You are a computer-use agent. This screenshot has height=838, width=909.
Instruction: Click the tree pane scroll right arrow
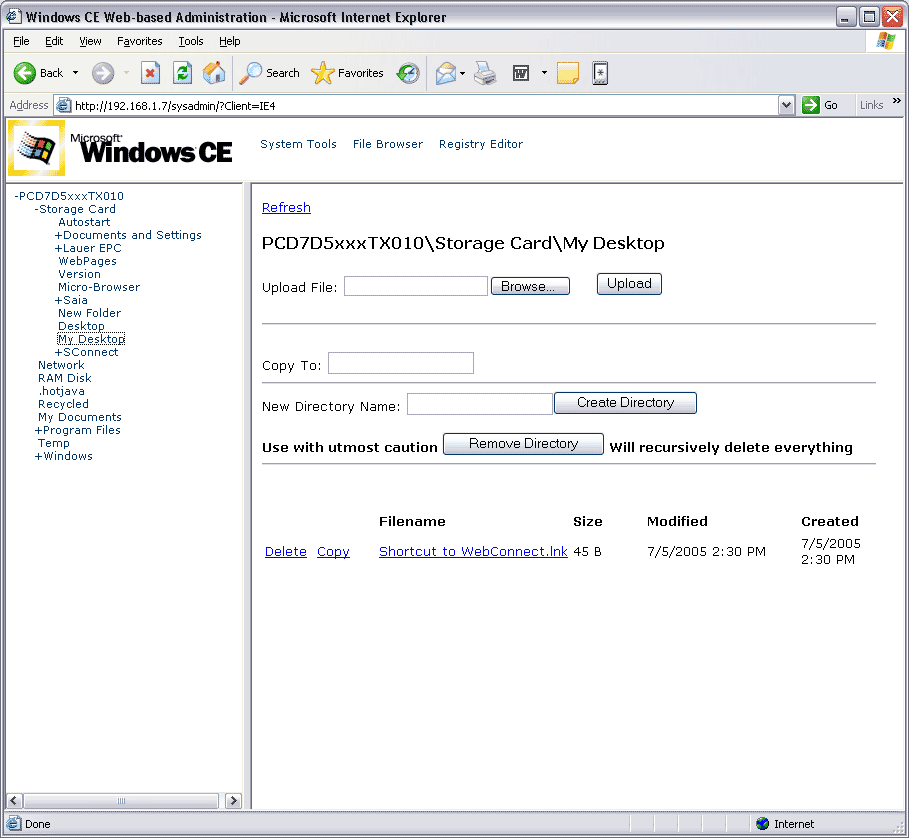click(233, 801)
